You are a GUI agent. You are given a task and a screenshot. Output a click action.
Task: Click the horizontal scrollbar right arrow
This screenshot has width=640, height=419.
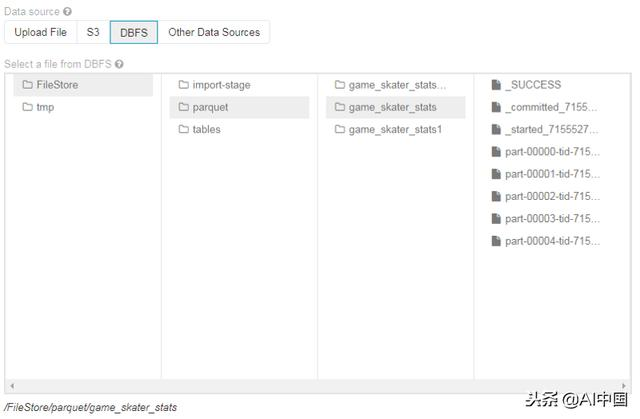click(x=626, y=386)
